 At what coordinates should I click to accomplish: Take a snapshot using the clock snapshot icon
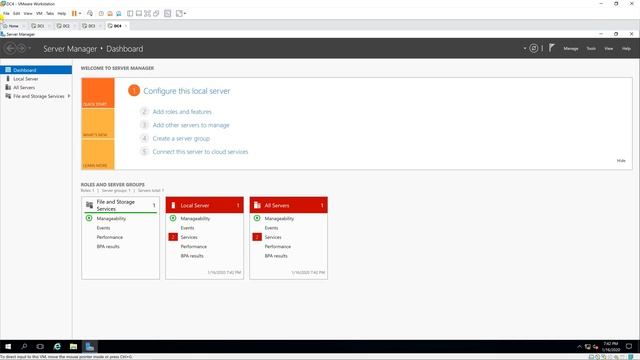click(101, 13)
